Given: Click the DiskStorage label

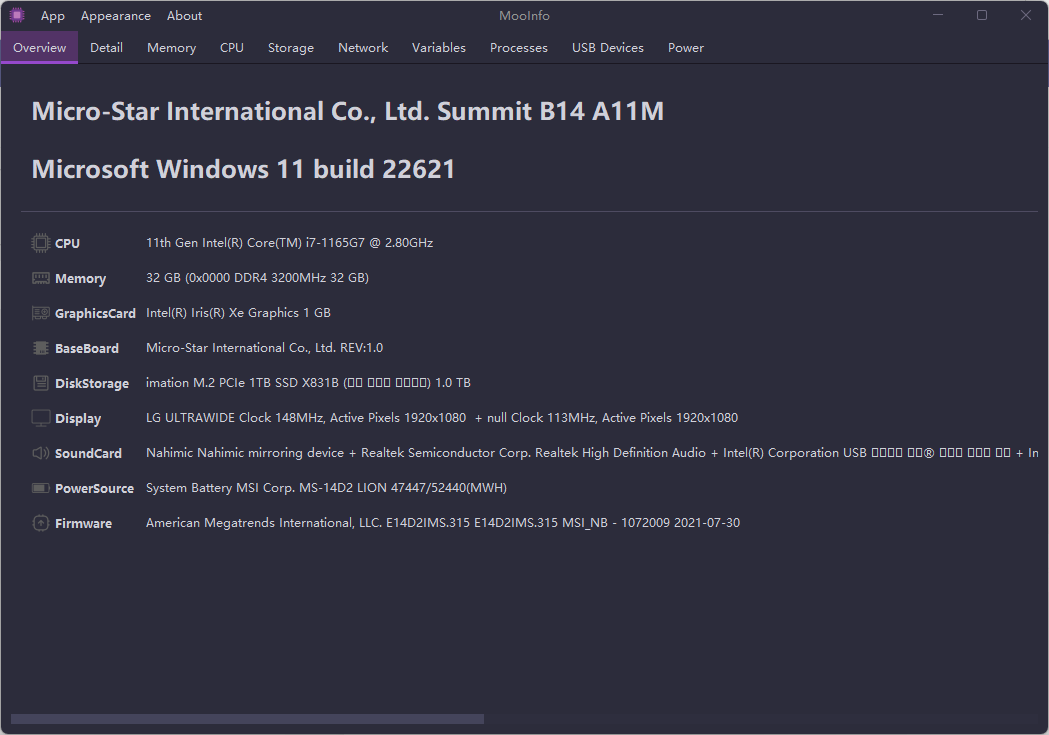Looking at the screenshot, I should (x=92, y=384).
